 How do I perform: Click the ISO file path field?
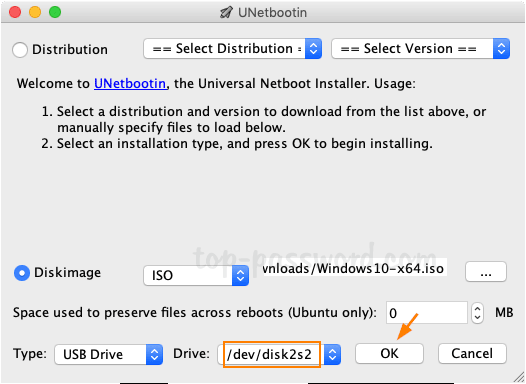click(354, 268)
